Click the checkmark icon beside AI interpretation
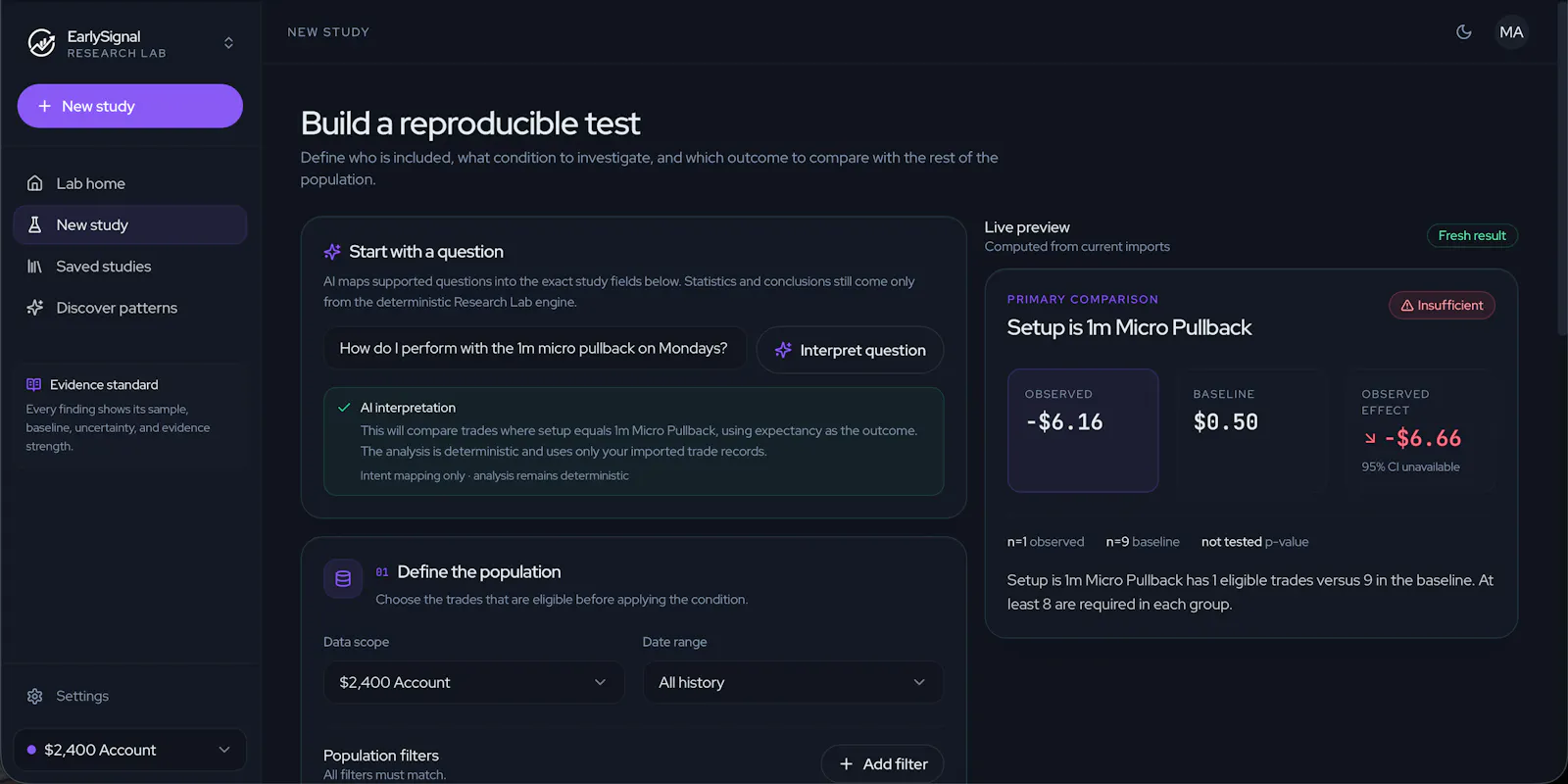Screen dimensions: 1568x784 pos(344,408)
